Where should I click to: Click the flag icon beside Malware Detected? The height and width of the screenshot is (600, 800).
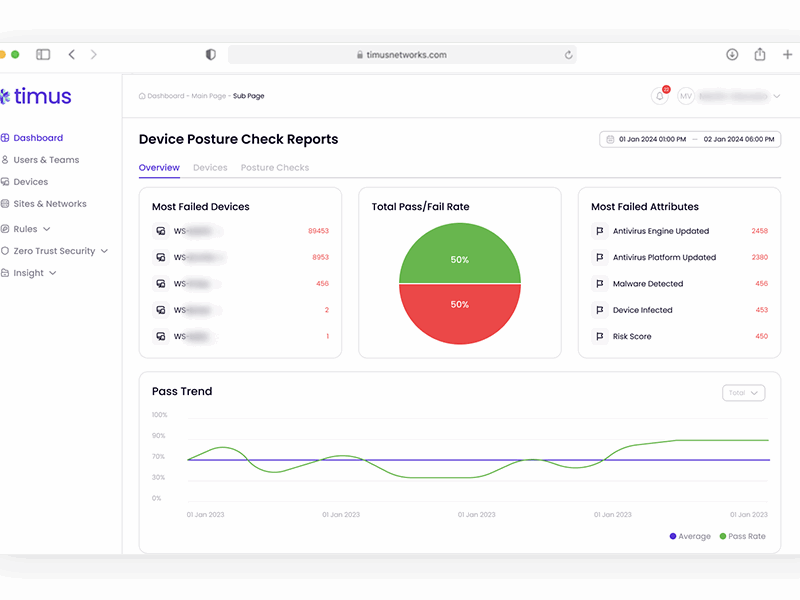[x=599, y=284]
